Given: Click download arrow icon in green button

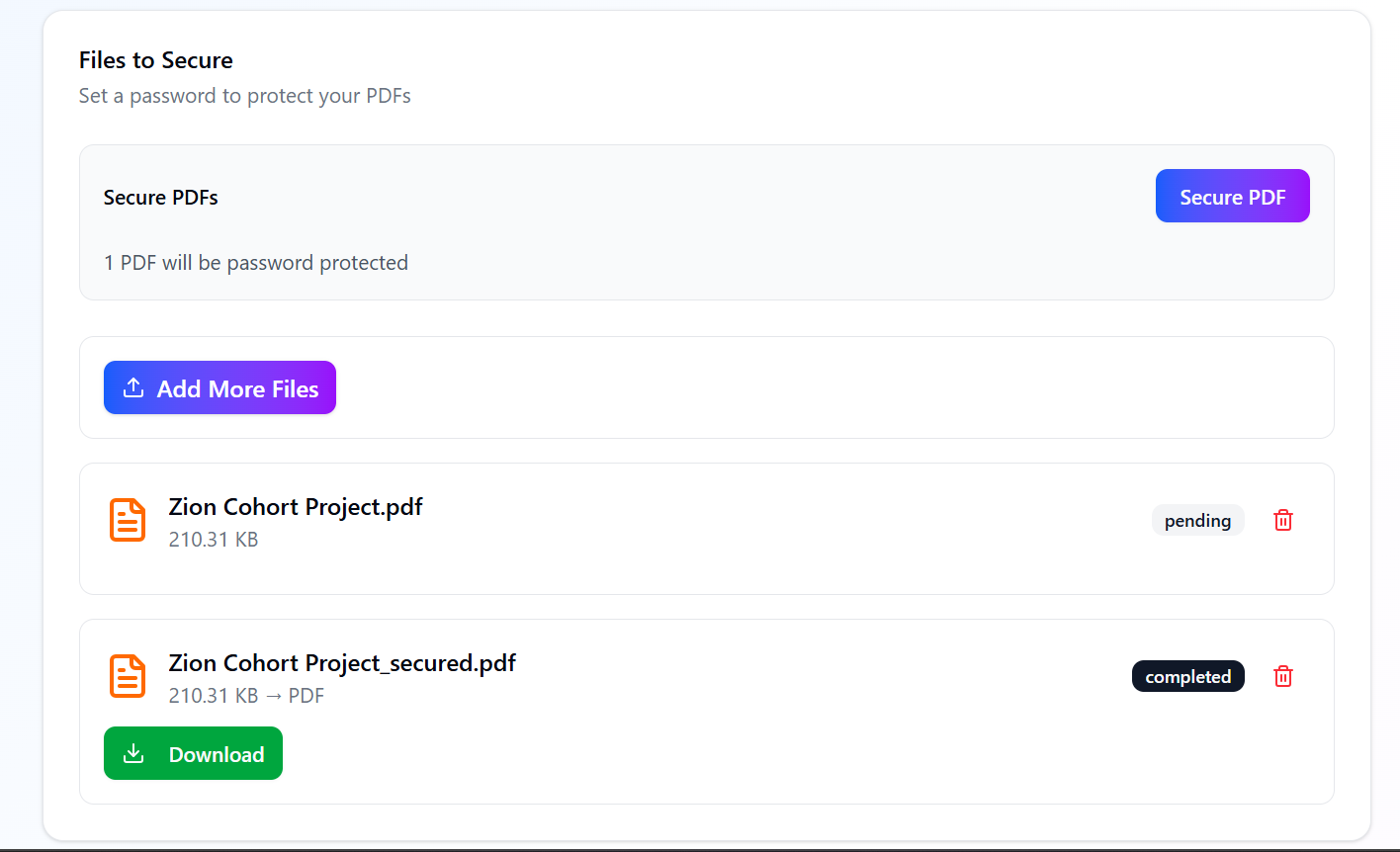Looking at the screenshot, I should click(x=133, y=754).
